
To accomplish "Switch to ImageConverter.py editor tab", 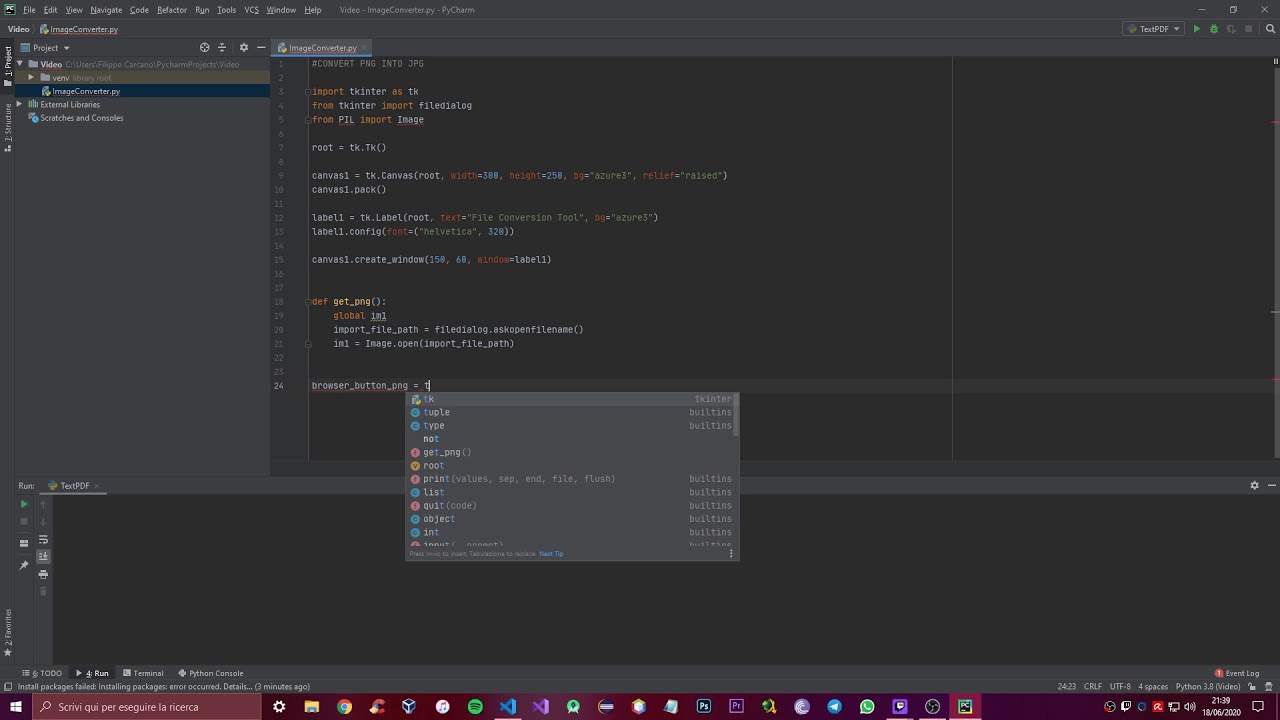I will click(x=322, y=48).
